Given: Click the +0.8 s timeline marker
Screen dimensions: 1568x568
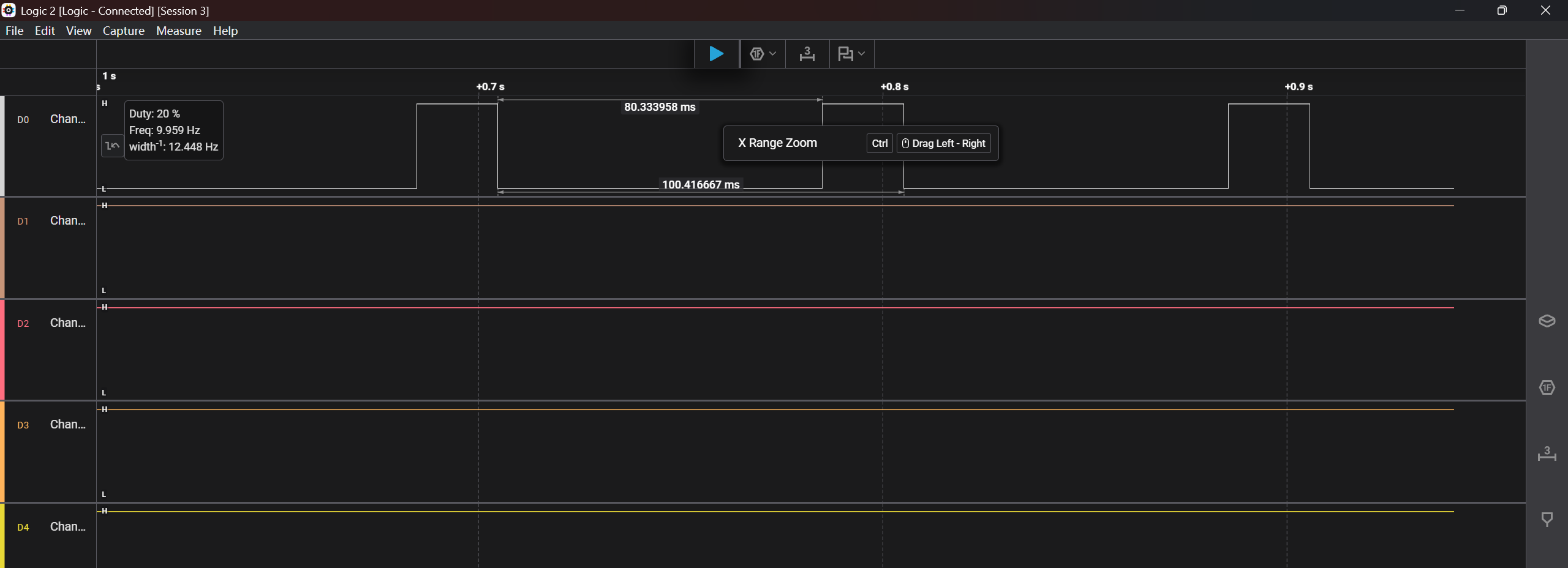Looking at the screenshot, I should click(x=894, y=87).
